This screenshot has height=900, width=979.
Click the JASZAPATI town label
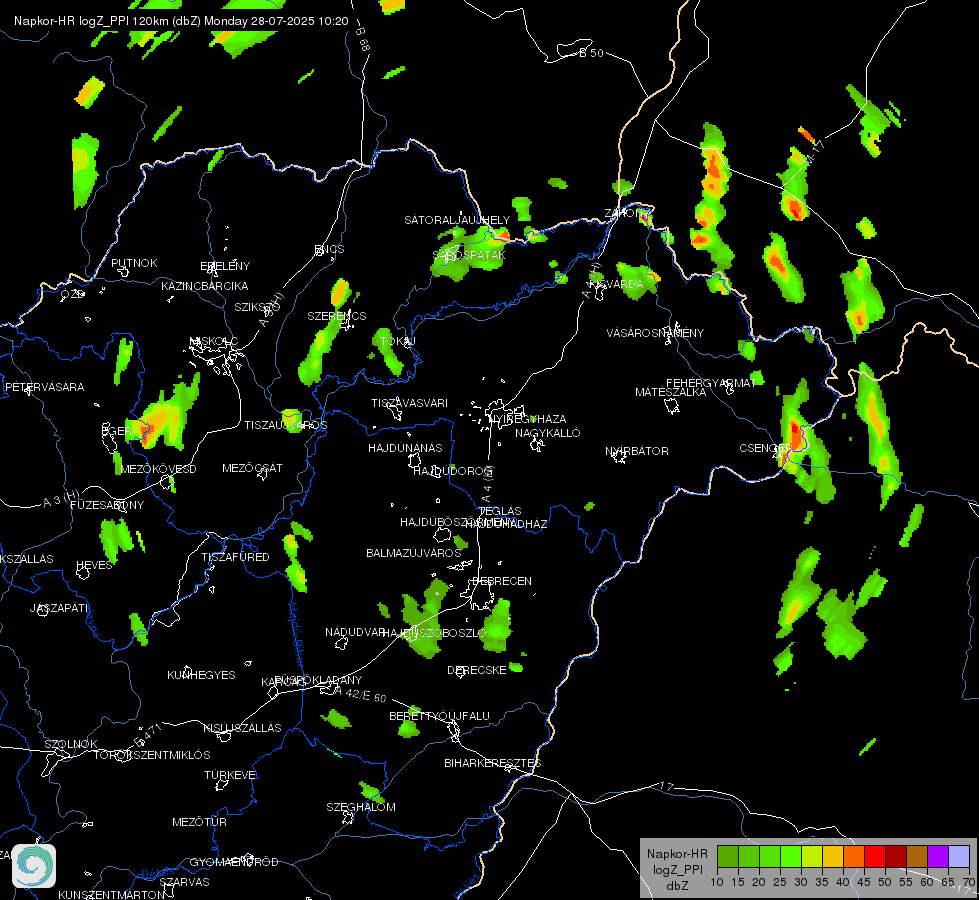click(x=59, y=608)
